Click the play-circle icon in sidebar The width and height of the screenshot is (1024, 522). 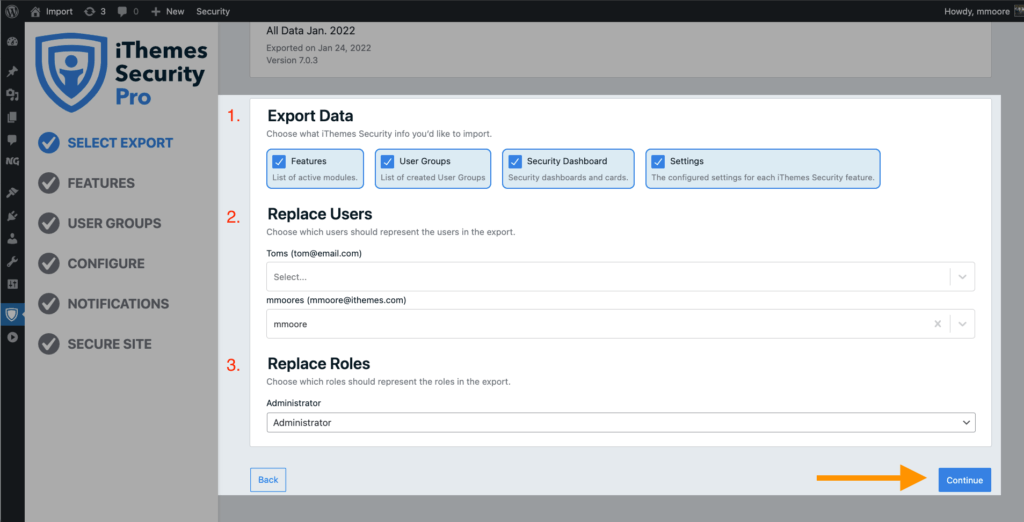tap(12, 337)
